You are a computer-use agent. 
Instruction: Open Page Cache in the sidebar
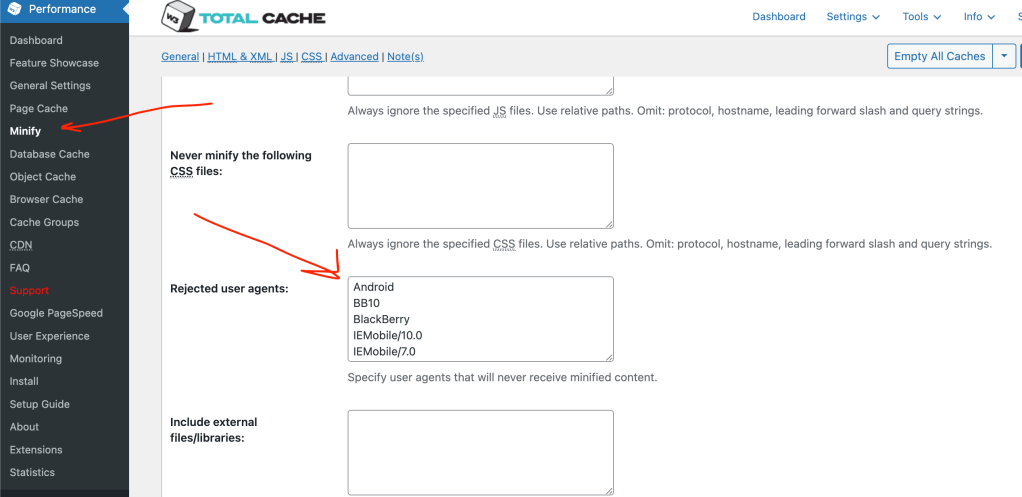[39, 108]
